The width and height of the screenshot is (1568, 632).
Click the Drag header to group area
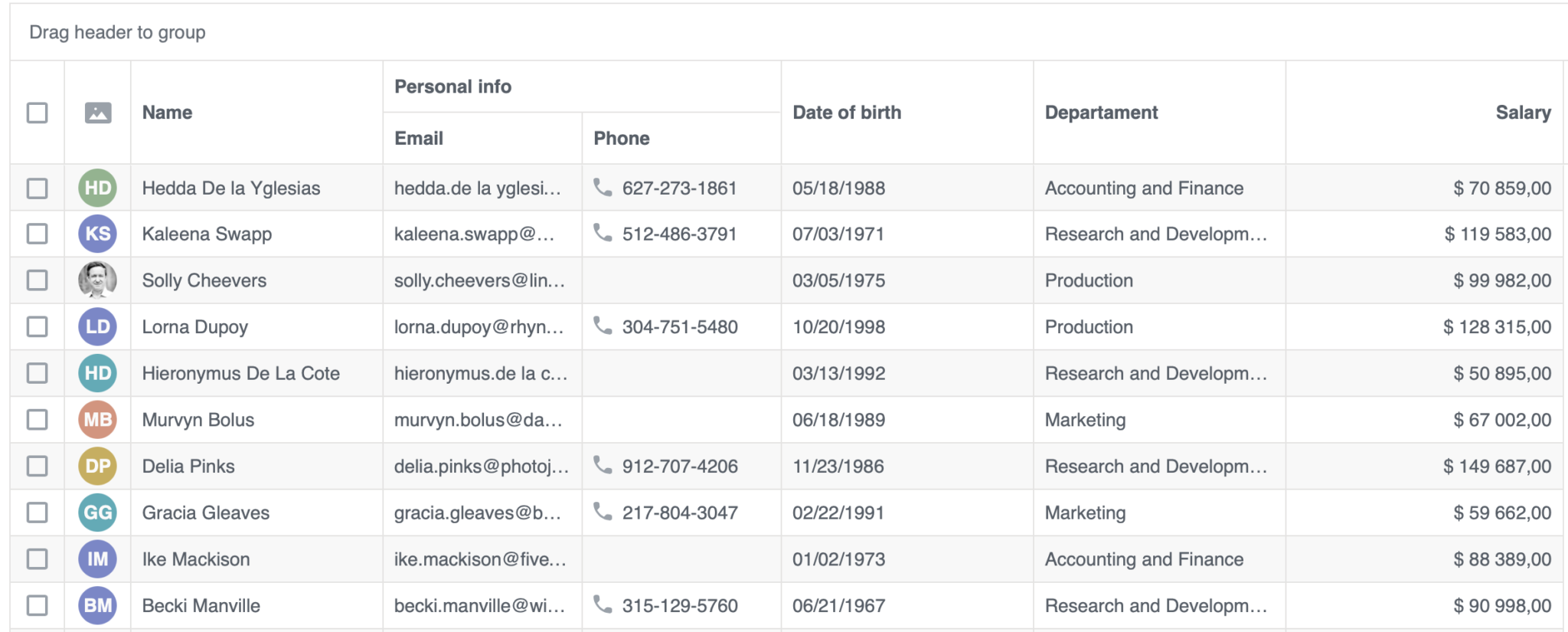click(x=789, y=32)
